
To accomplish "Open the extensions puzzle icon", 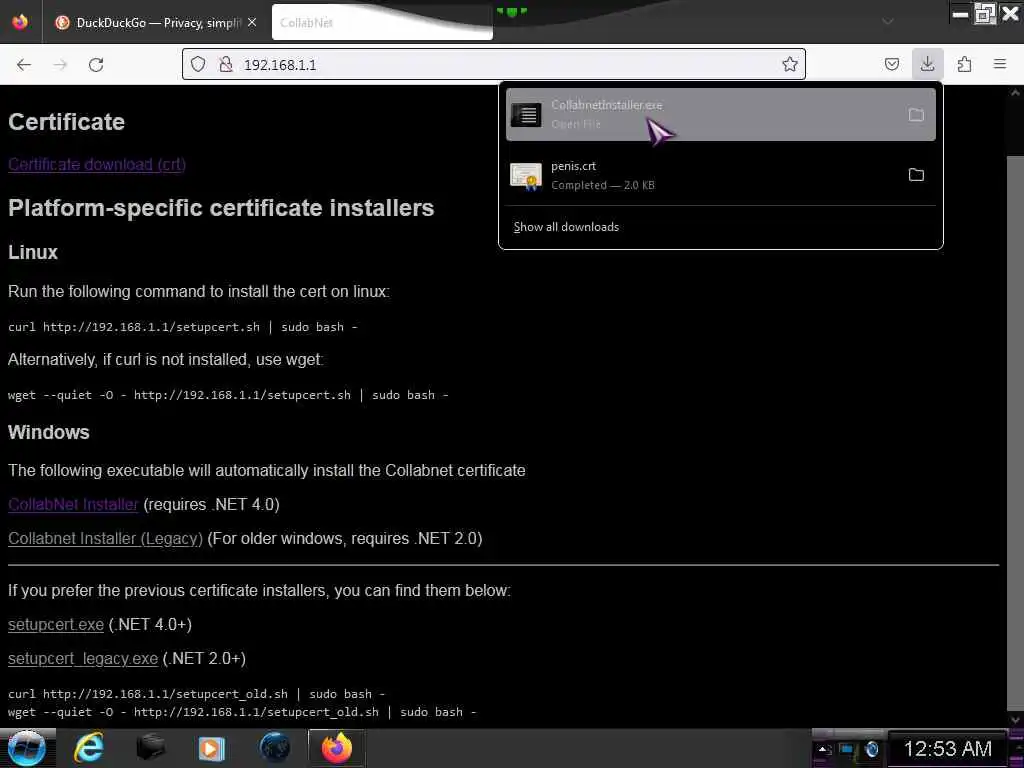I will (964, 64).
